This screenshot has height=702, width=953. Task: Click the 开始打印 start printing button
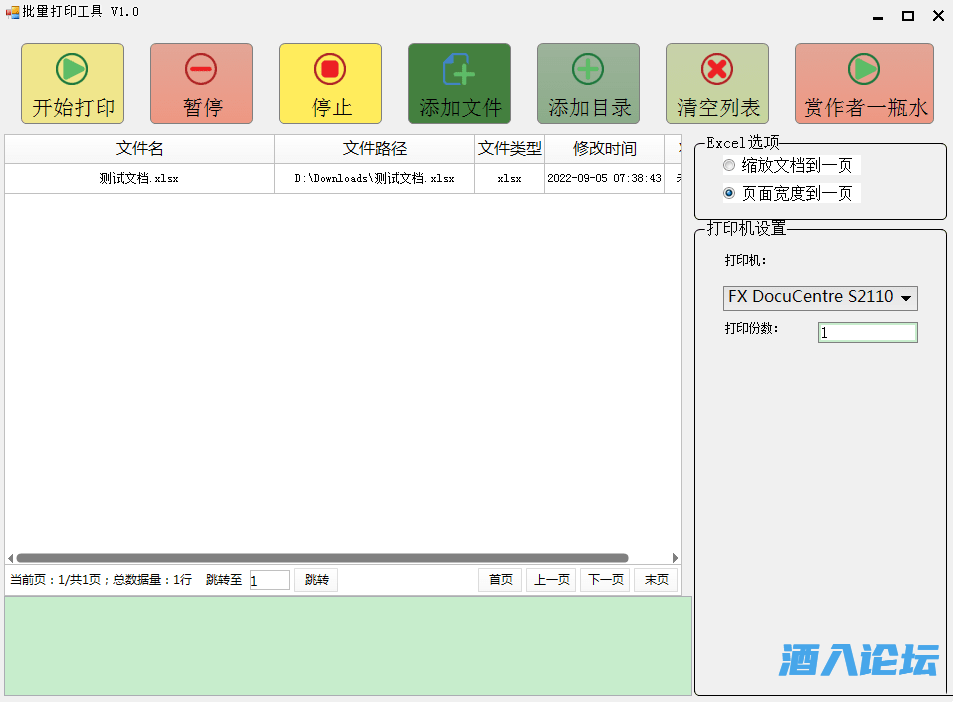pos(73,84)
